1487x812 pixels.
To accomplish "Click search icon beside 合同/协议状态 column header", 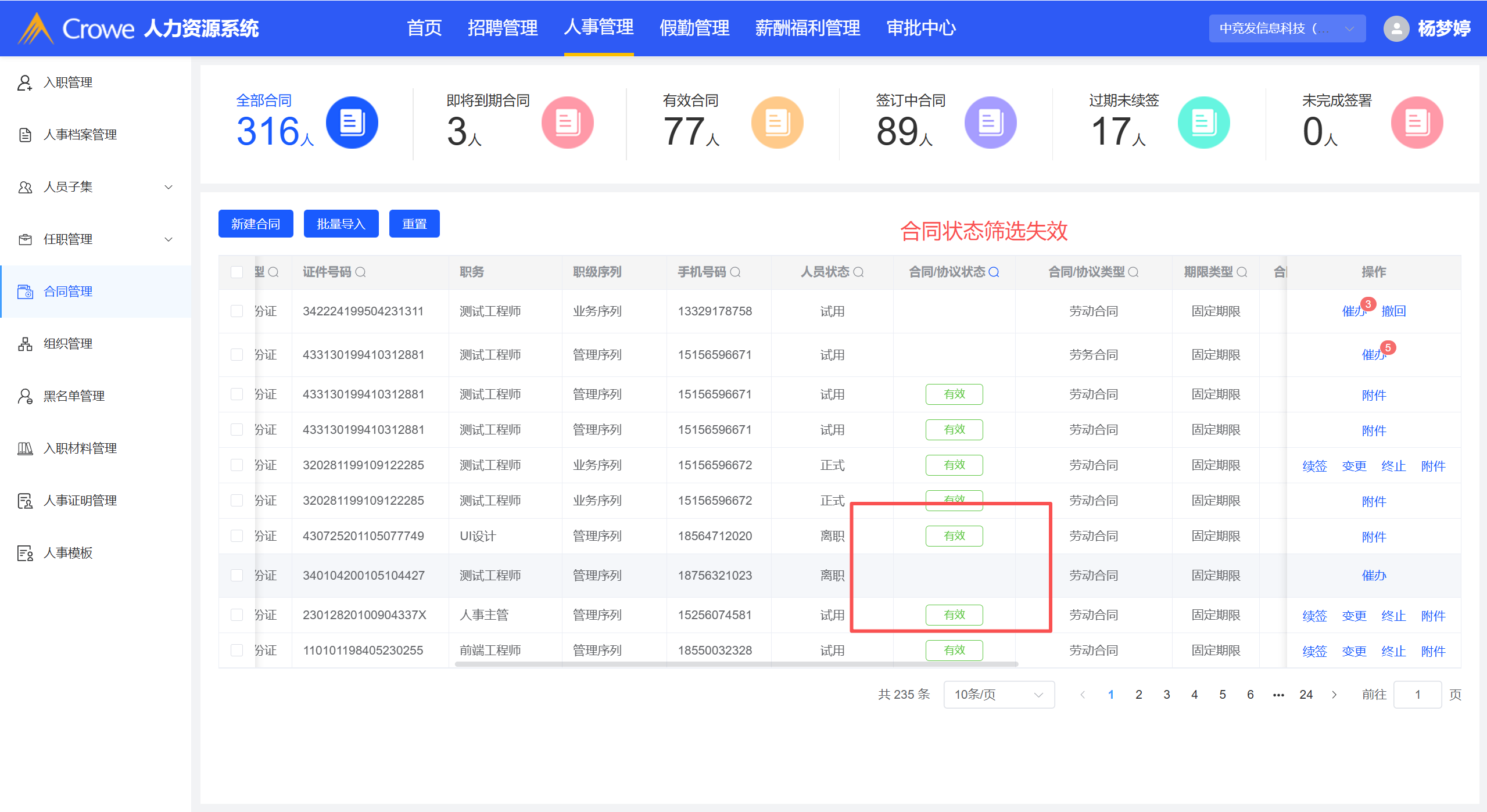I will click(x=994, y=272).
